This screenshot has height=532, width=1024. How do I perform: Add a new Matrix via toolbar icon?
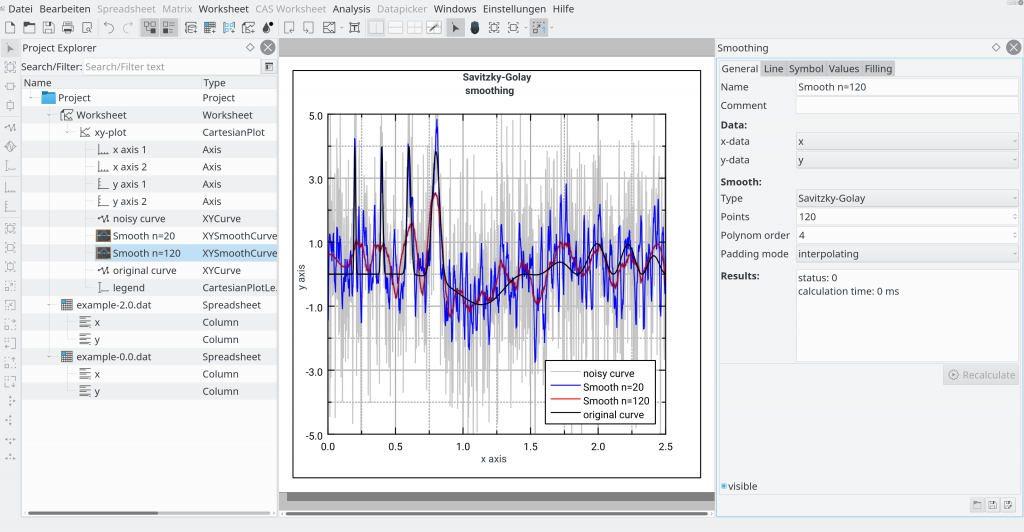[229, 27]
